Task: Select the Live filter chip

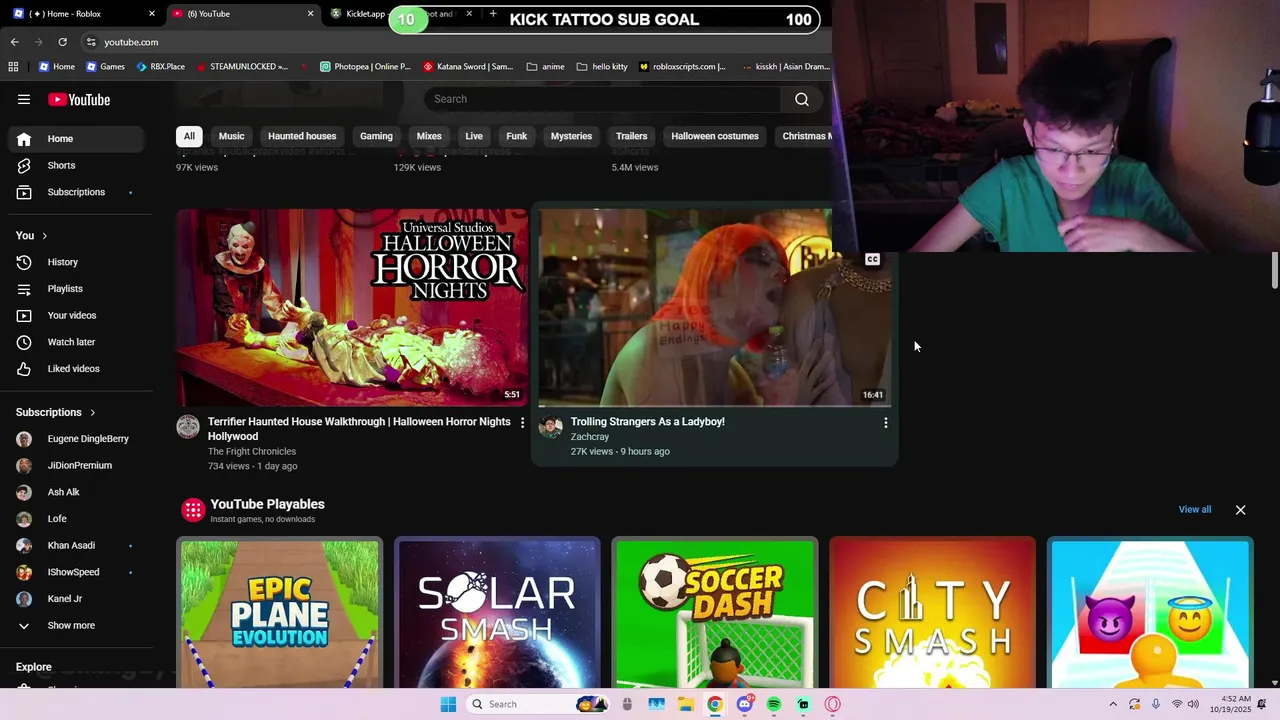Action: pyautogui.click(x=474, y=136)
